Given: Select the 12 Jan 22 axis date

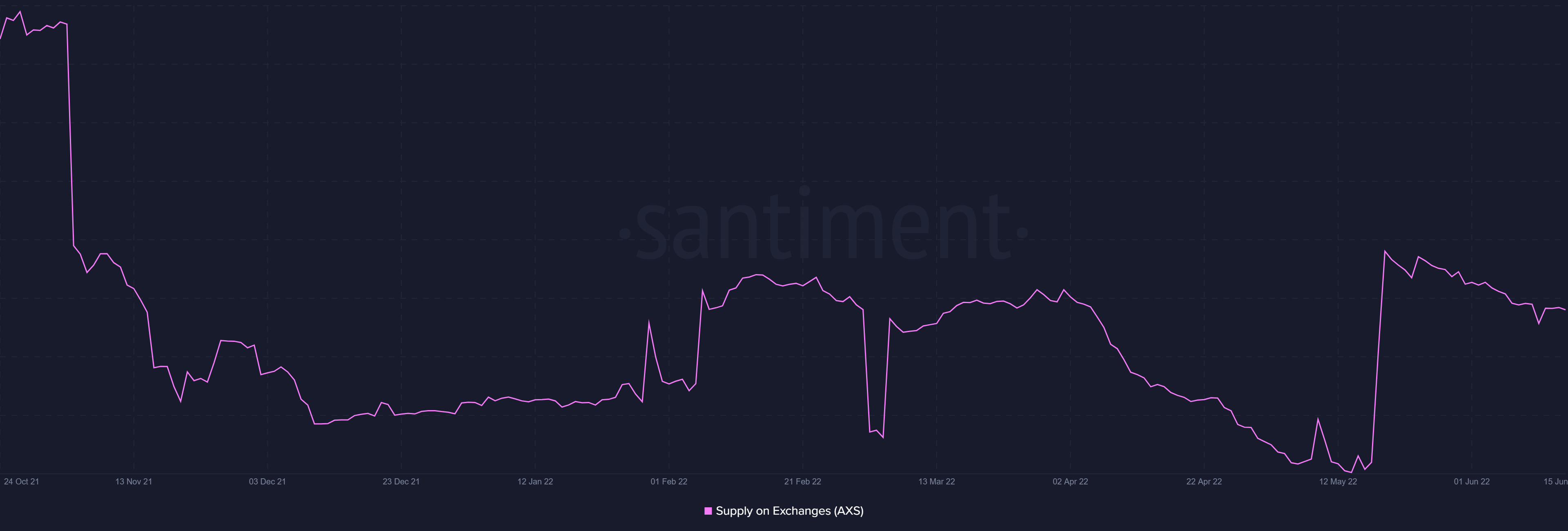Looking at the screenshot, I should click(535, 482).
